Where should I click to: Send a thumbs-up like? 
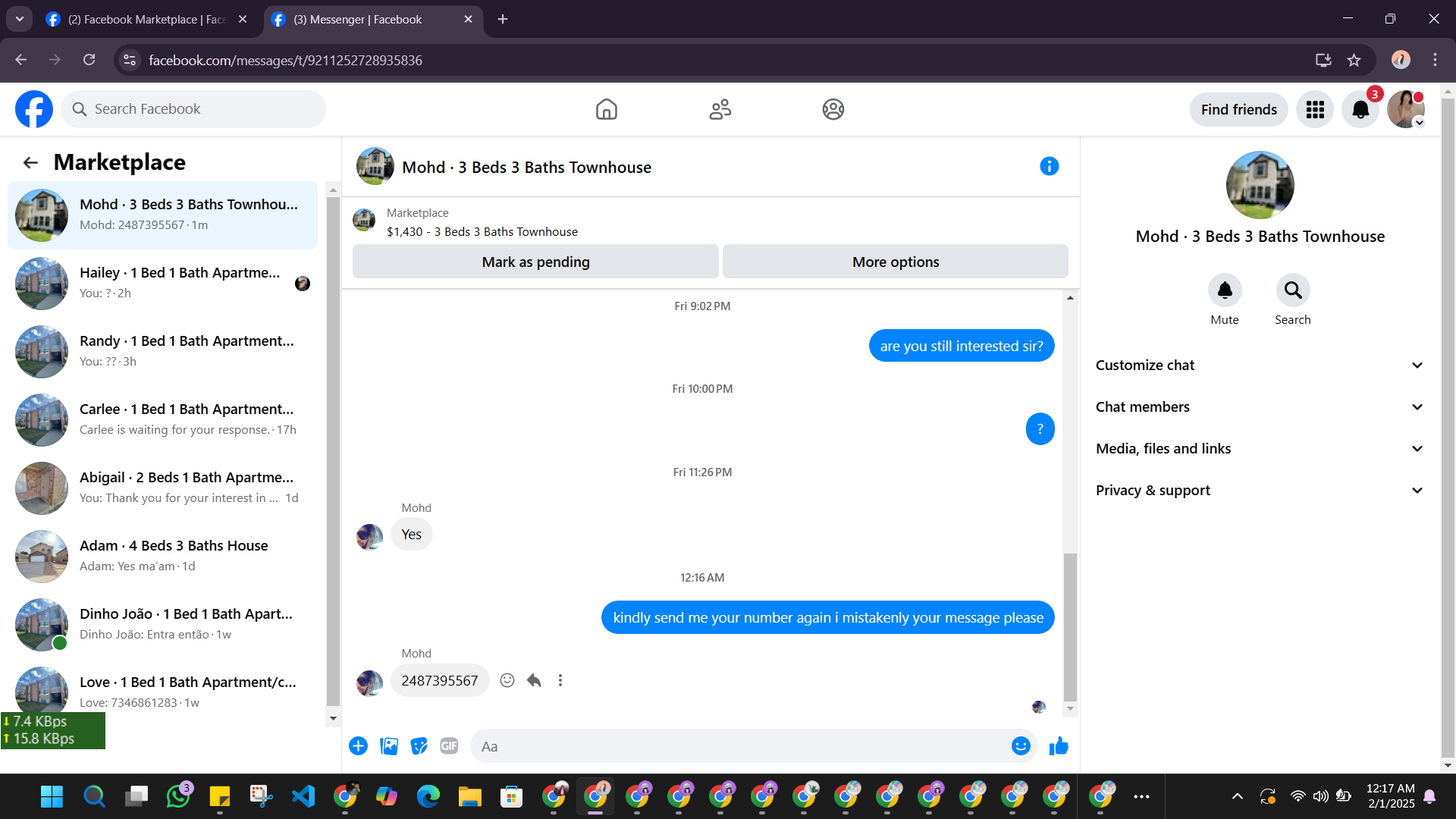pos(1059,746)
